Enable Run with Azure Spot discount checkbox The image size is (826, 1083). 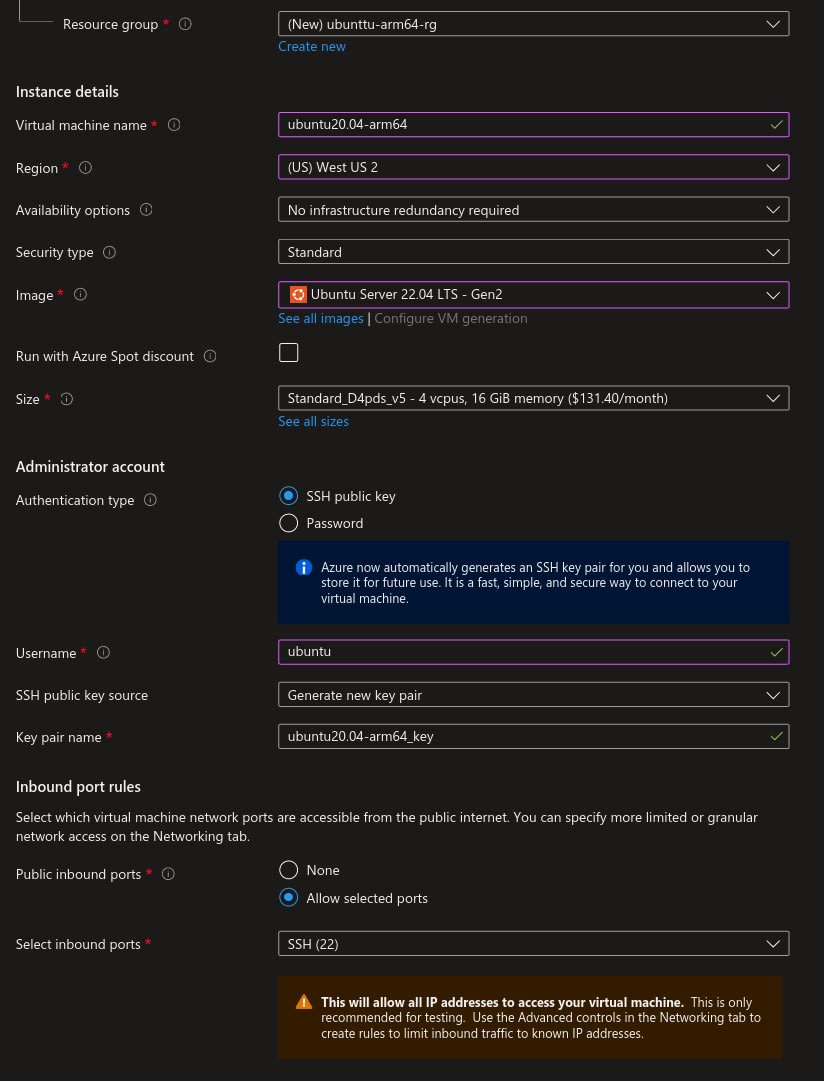[289, 353]
